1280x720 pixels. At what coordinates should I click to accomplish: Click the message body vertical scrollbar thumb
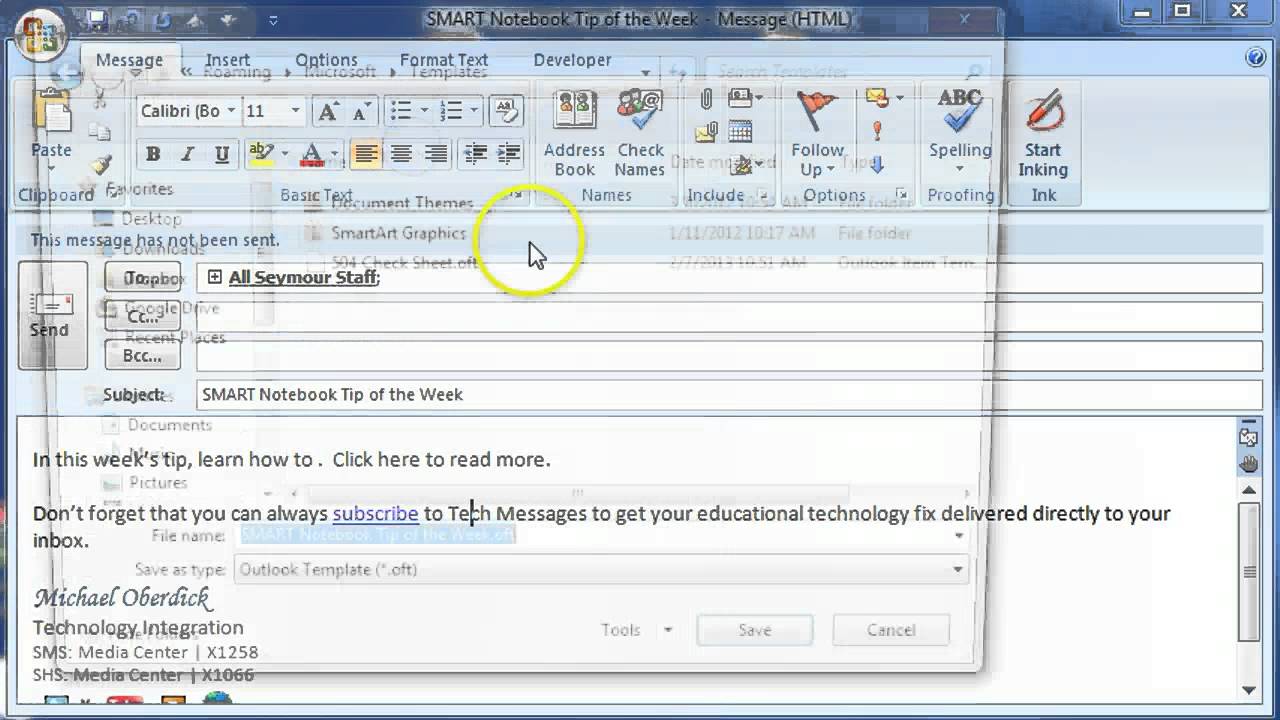[1249, 572]
